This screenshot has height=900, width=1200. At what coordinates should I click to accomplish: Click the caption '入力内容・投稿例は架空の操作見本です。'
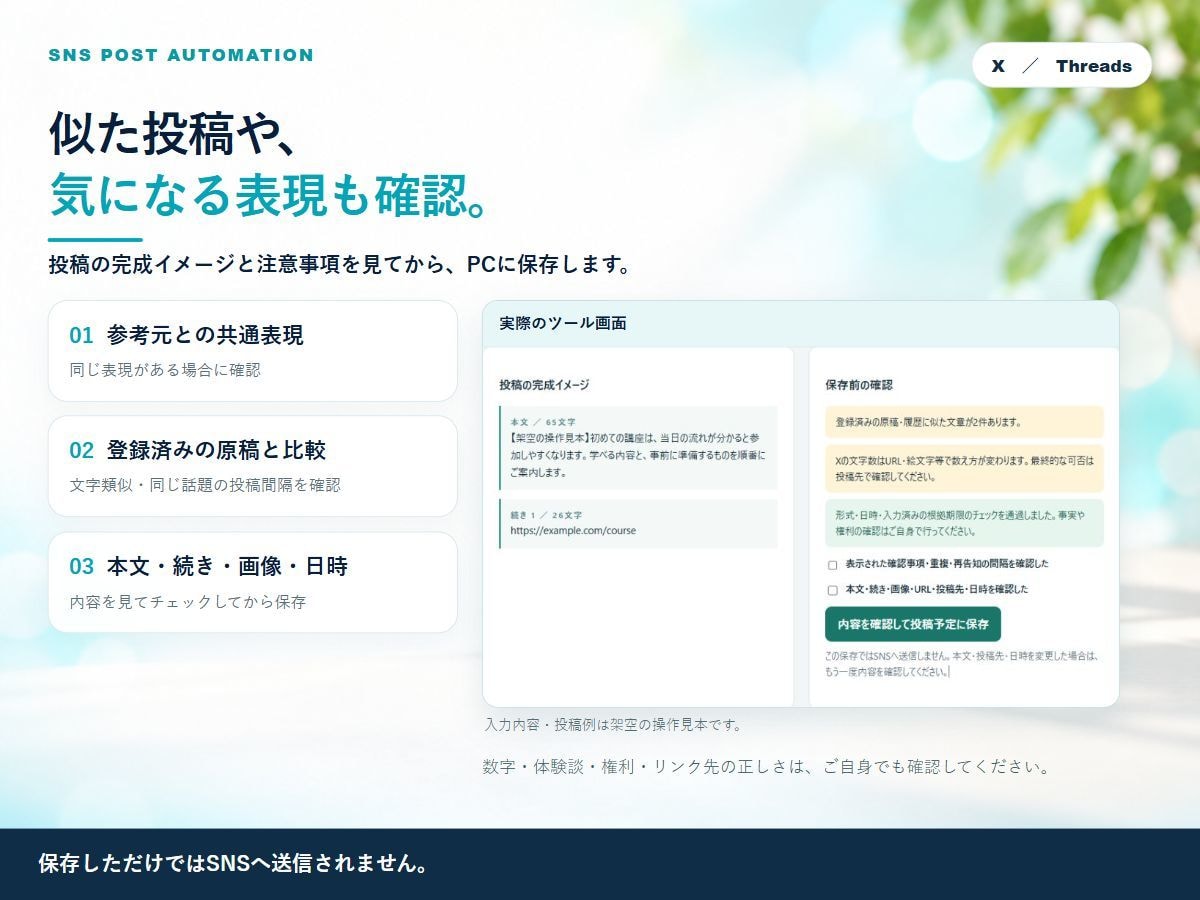coord(613,725)
